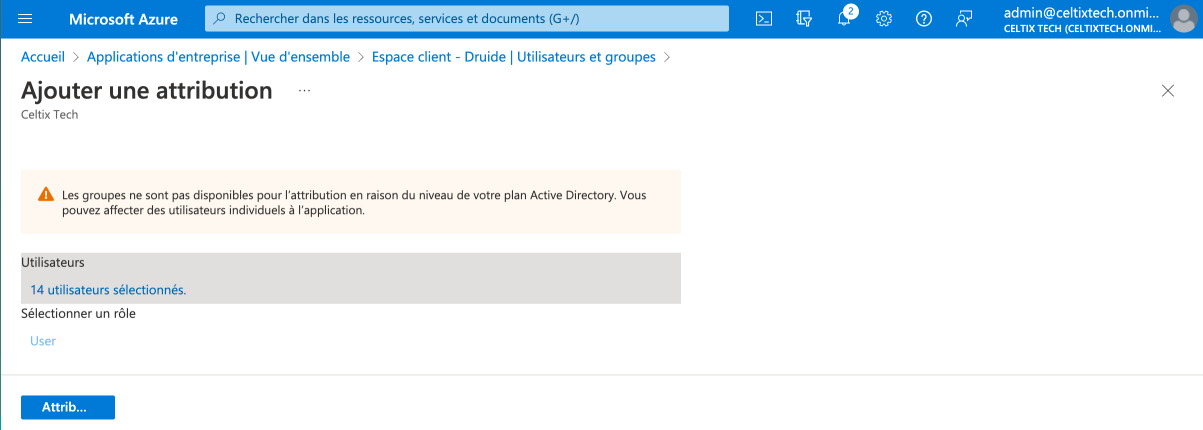Screen dimensions: 1203x430
Task: Open portal settings gear
Action: click(x=884, y=19)
